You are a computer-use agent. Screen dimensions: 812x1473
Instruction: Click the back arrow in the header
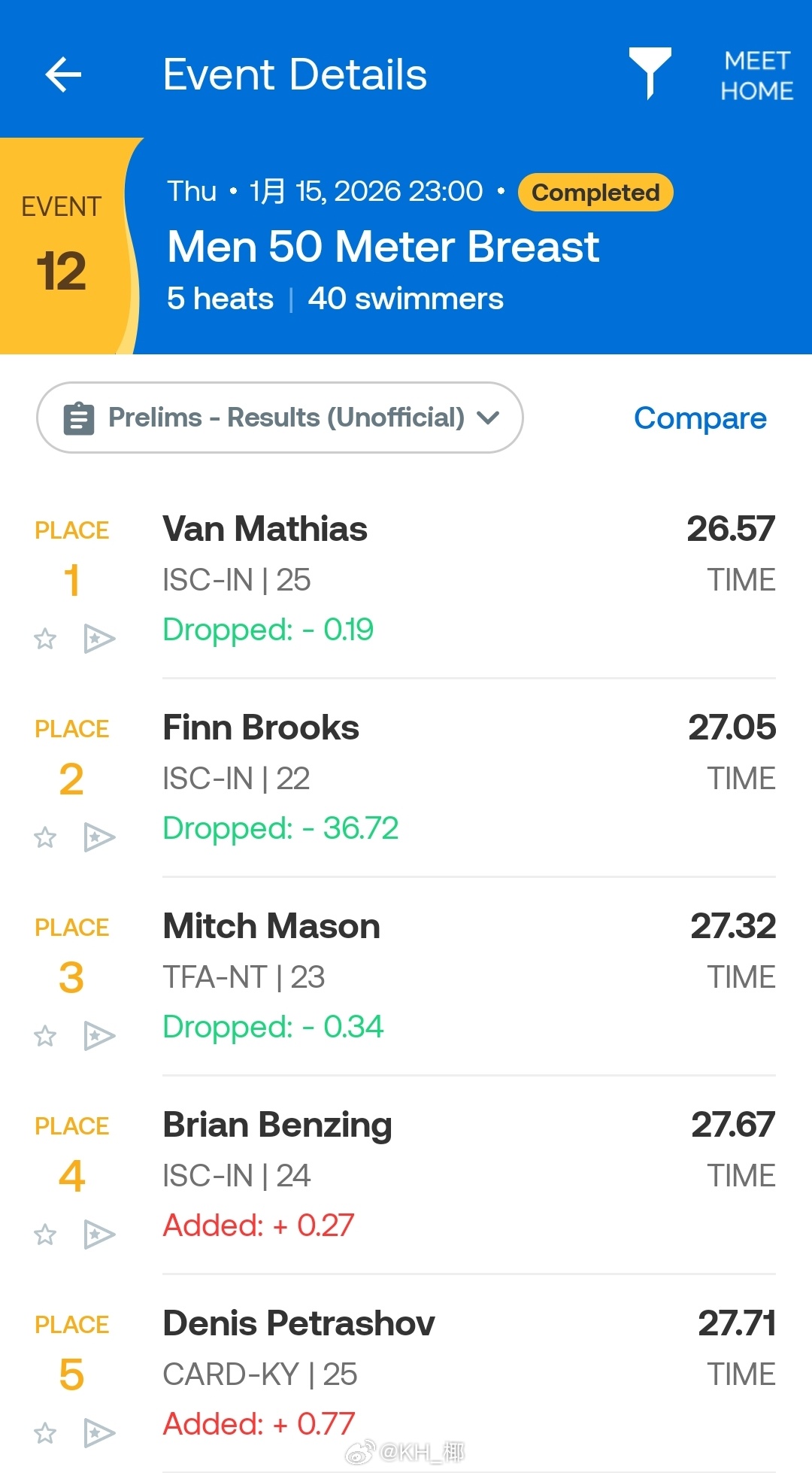point(63,74)
